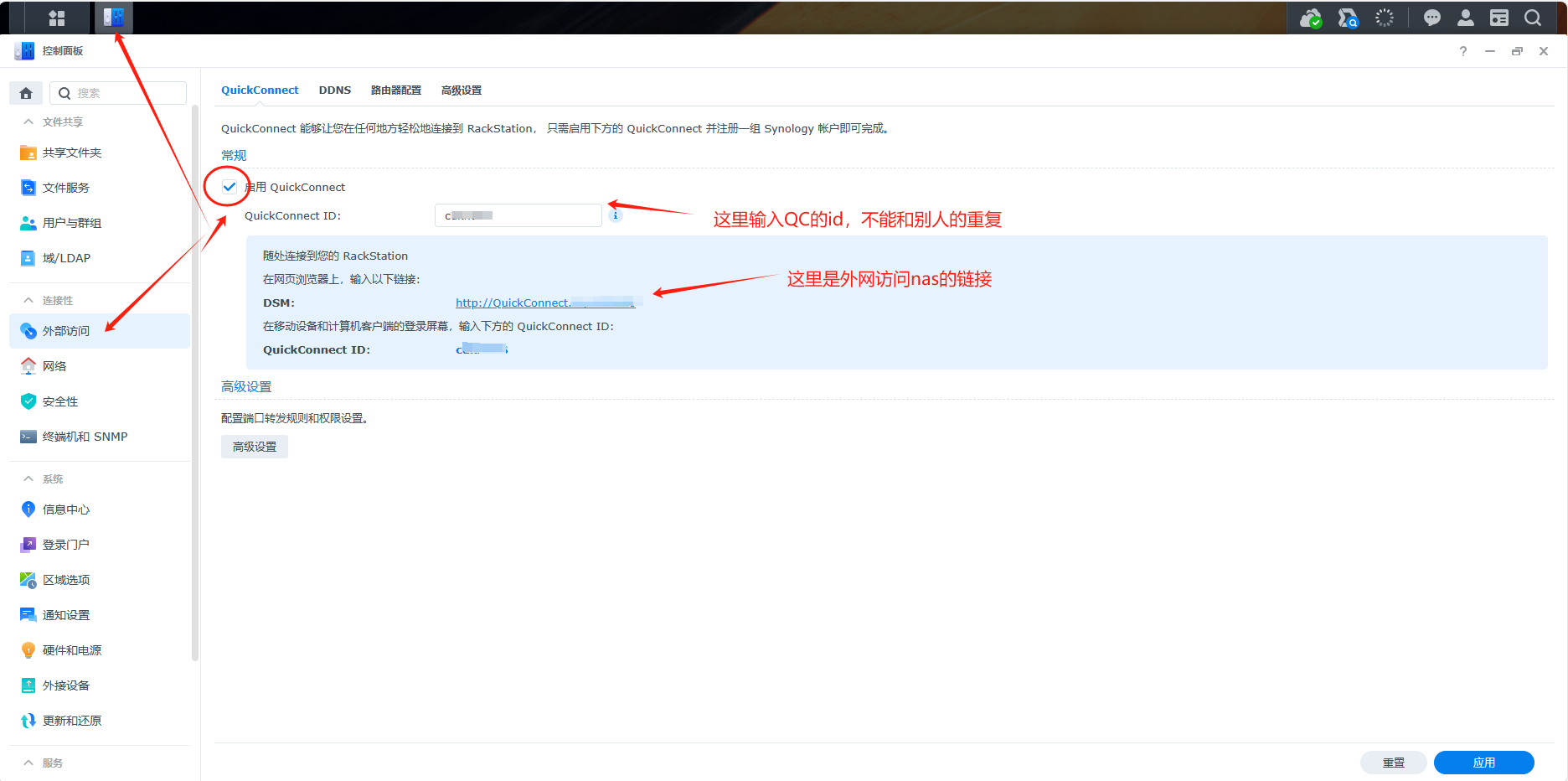Switch to the DDNS tab

click(334, 91)
